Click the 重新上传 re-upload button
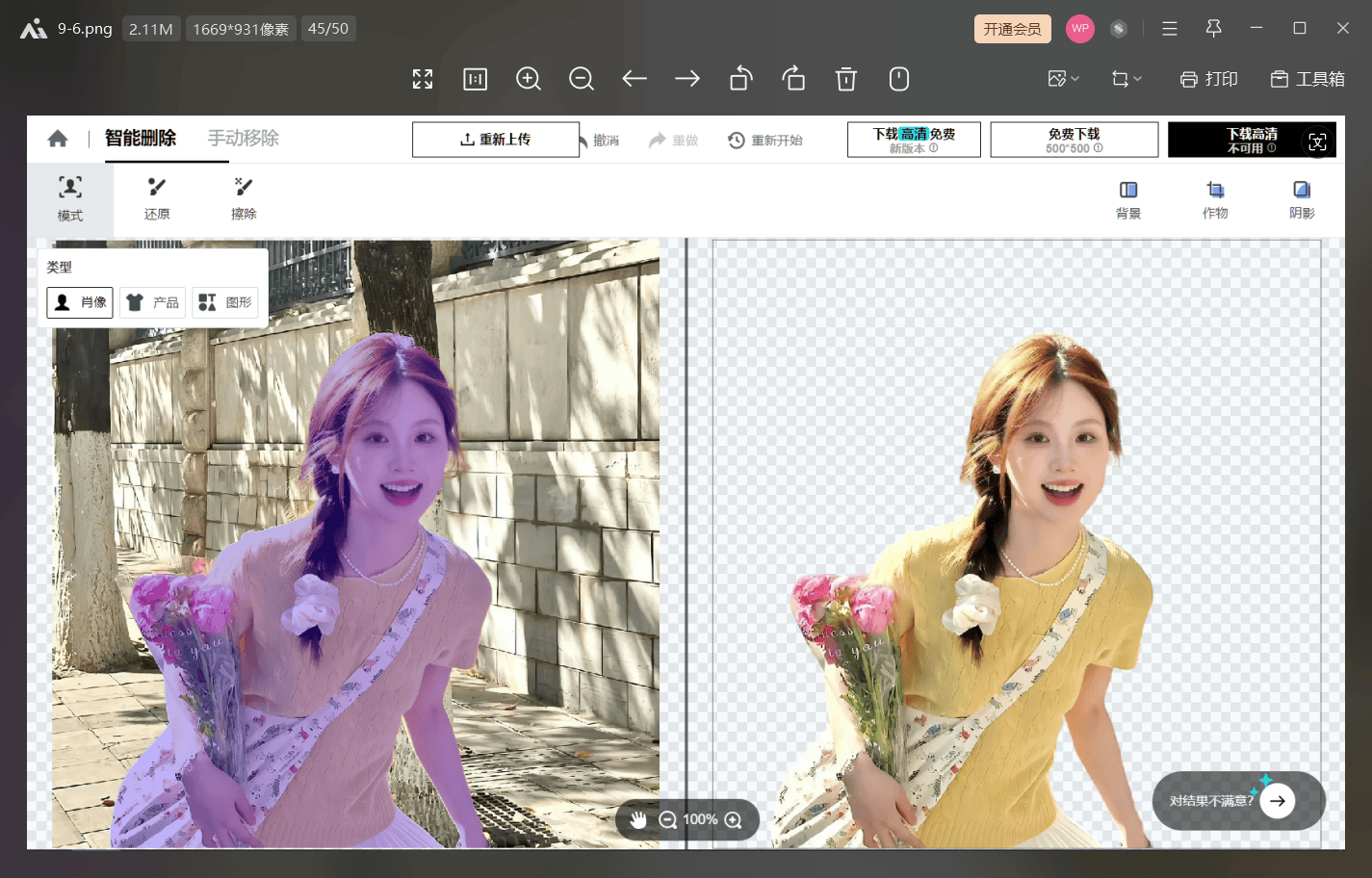This screenshot has width=1372, height=878. (x=496, y=139)
